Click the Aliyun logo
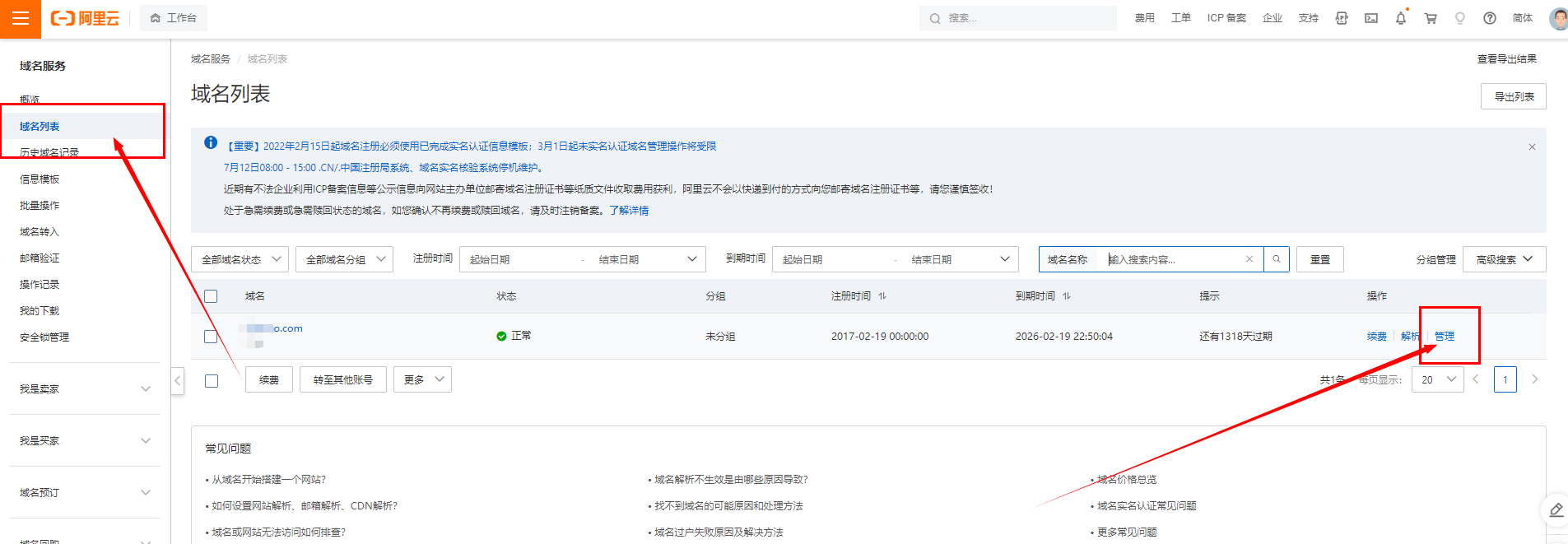 (x=85, y=18)
